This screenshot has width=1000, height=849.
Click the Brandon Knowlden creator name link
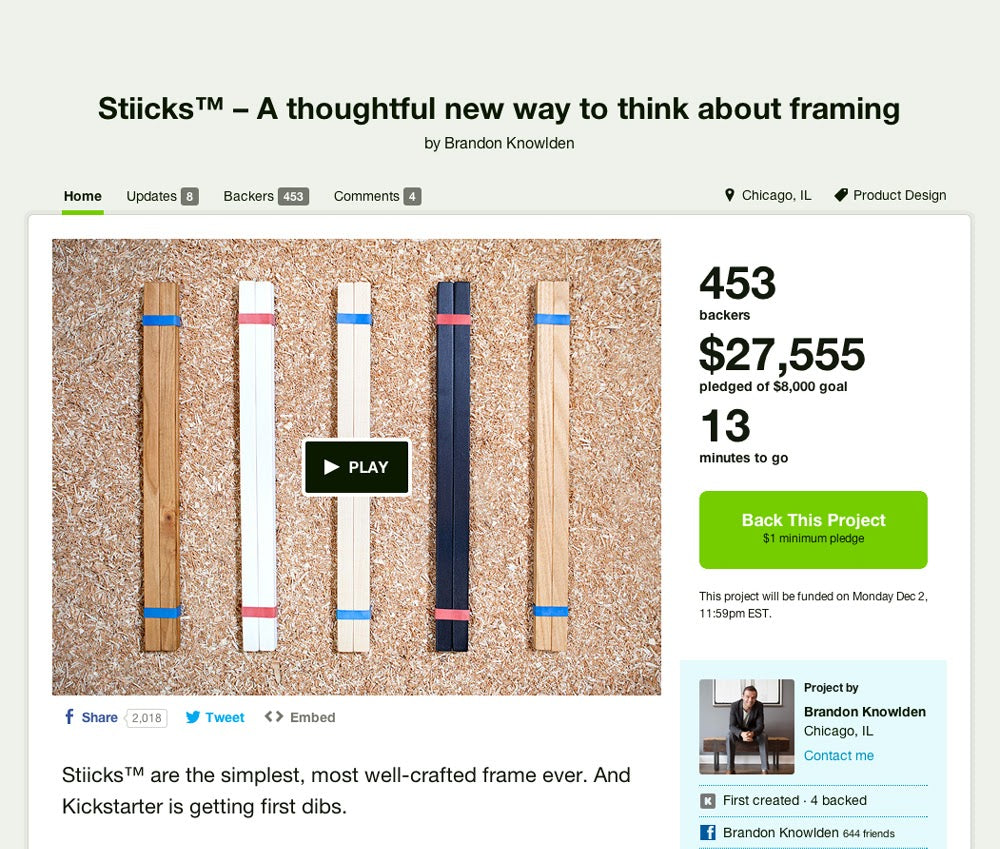[x=864, y=712]
